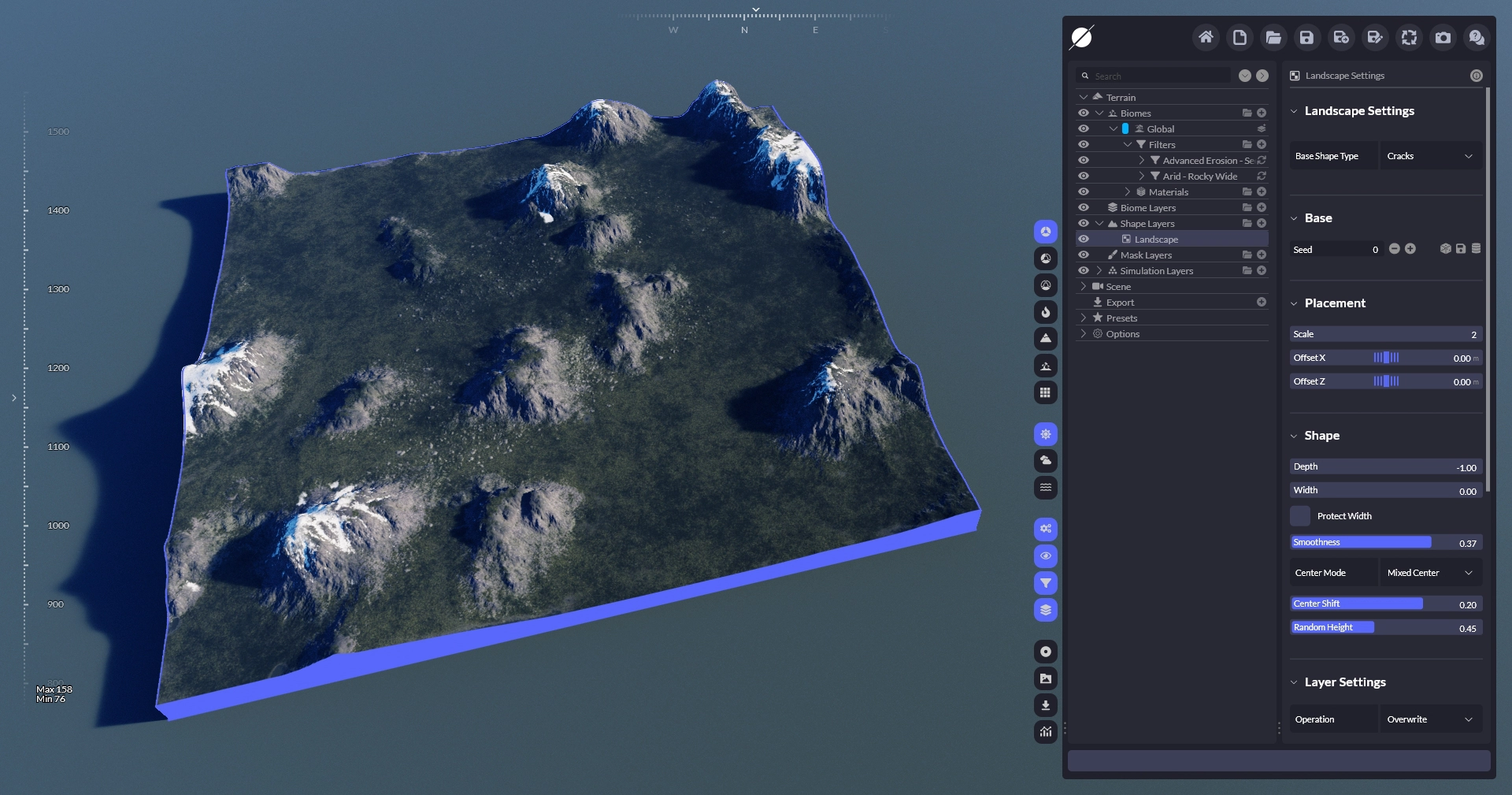Screen dimensions: 1512x795
Task: Click the clouds icon in viewport sidebar
Action: (x=1045, y=460)
